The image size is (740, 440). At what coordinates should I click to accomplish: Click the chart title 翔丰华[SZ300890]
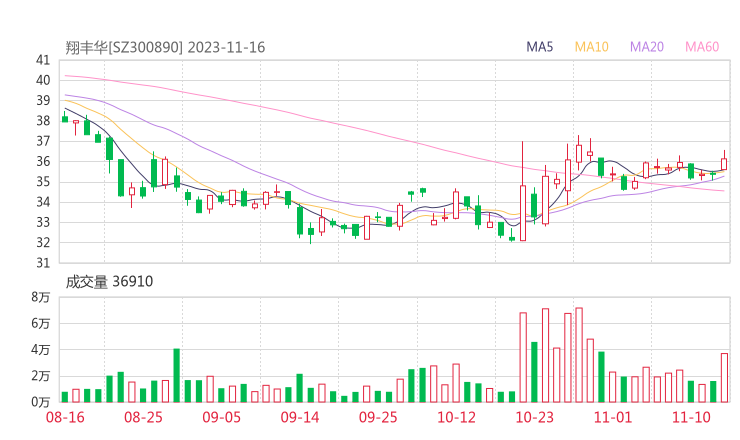124,48
